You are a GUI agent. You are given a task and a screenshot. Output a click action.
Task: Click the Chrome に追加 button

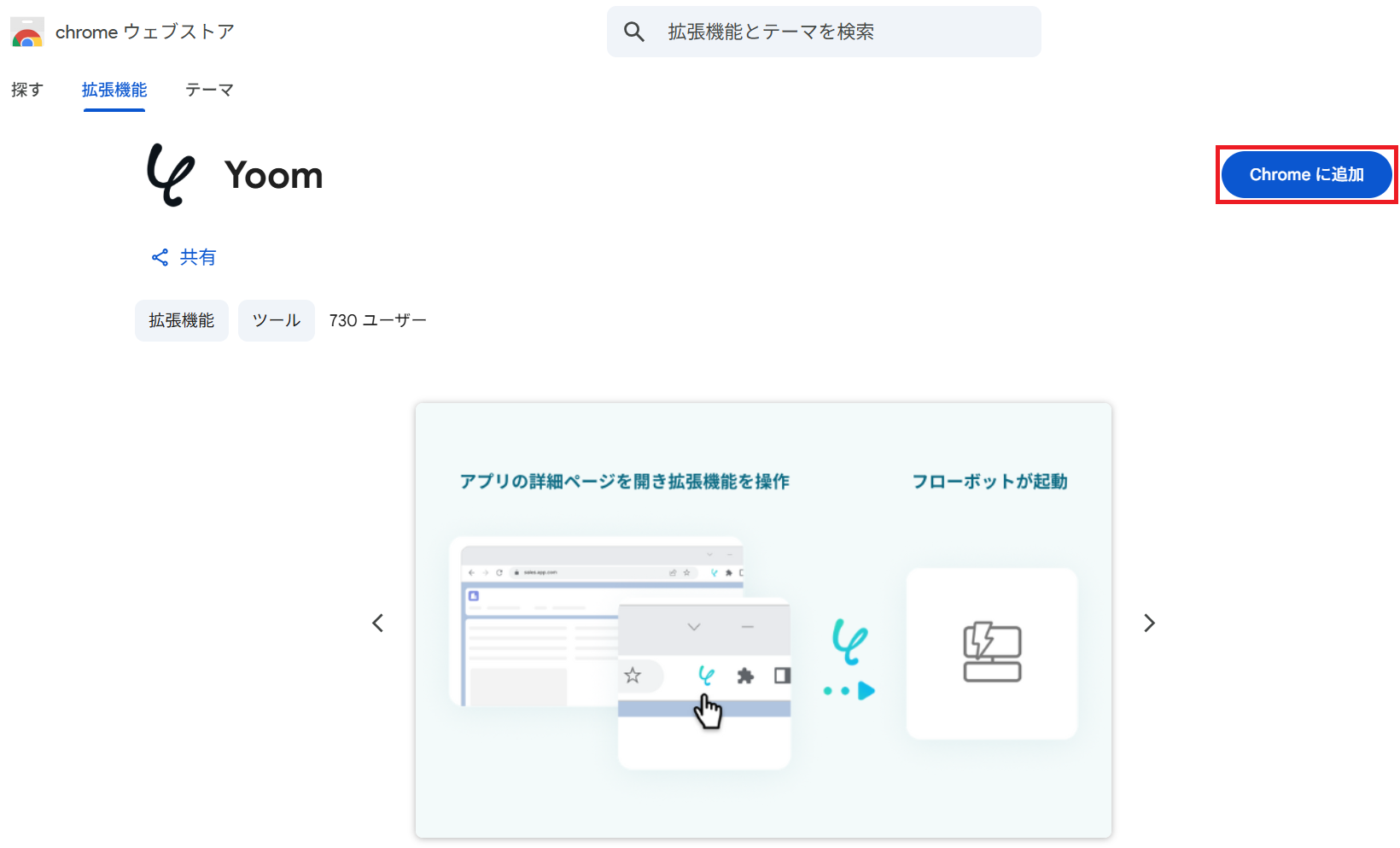pyautogui.click(x=1307, y=175)
